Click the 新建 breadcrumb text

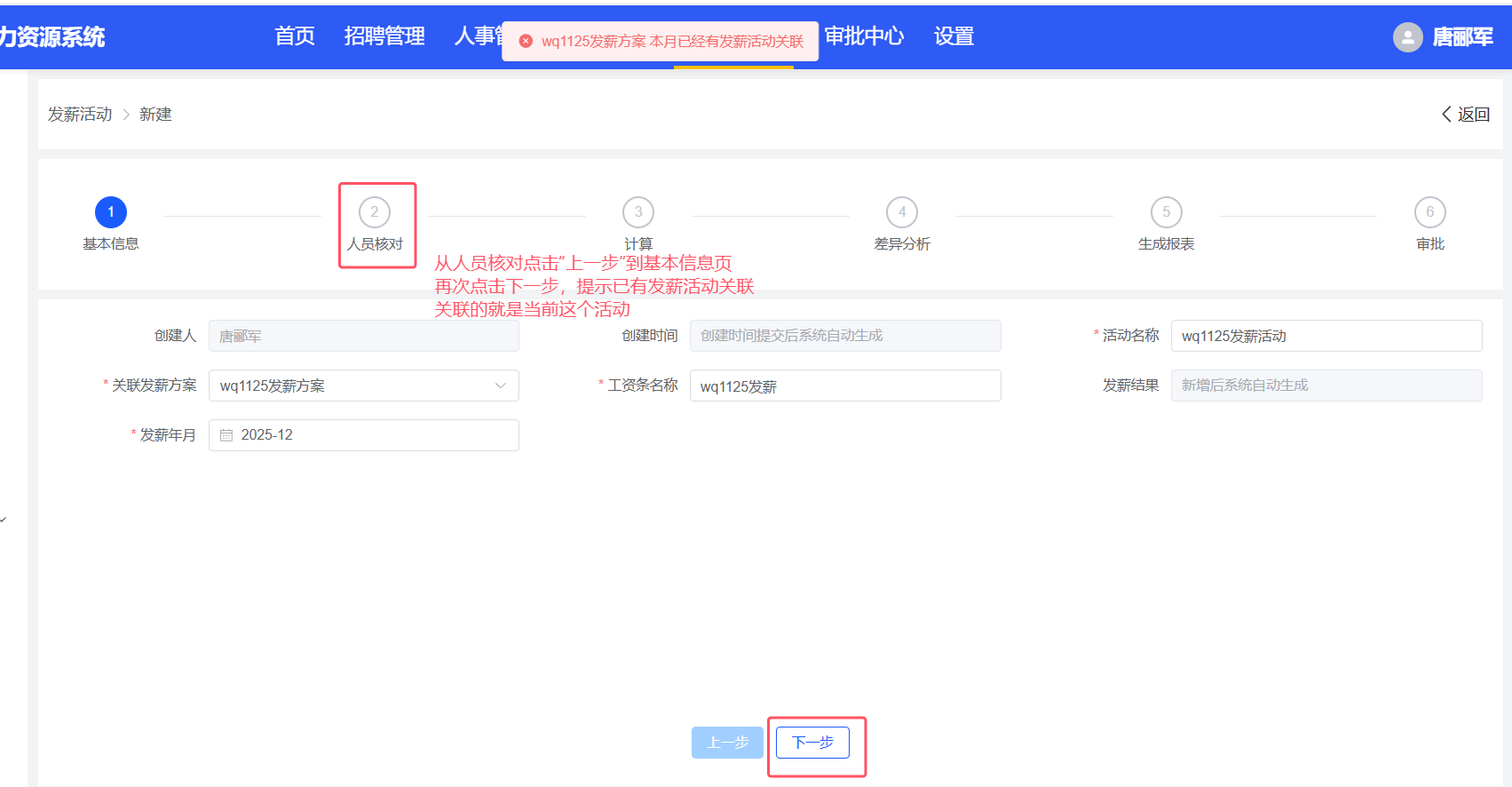pos(155,115)
